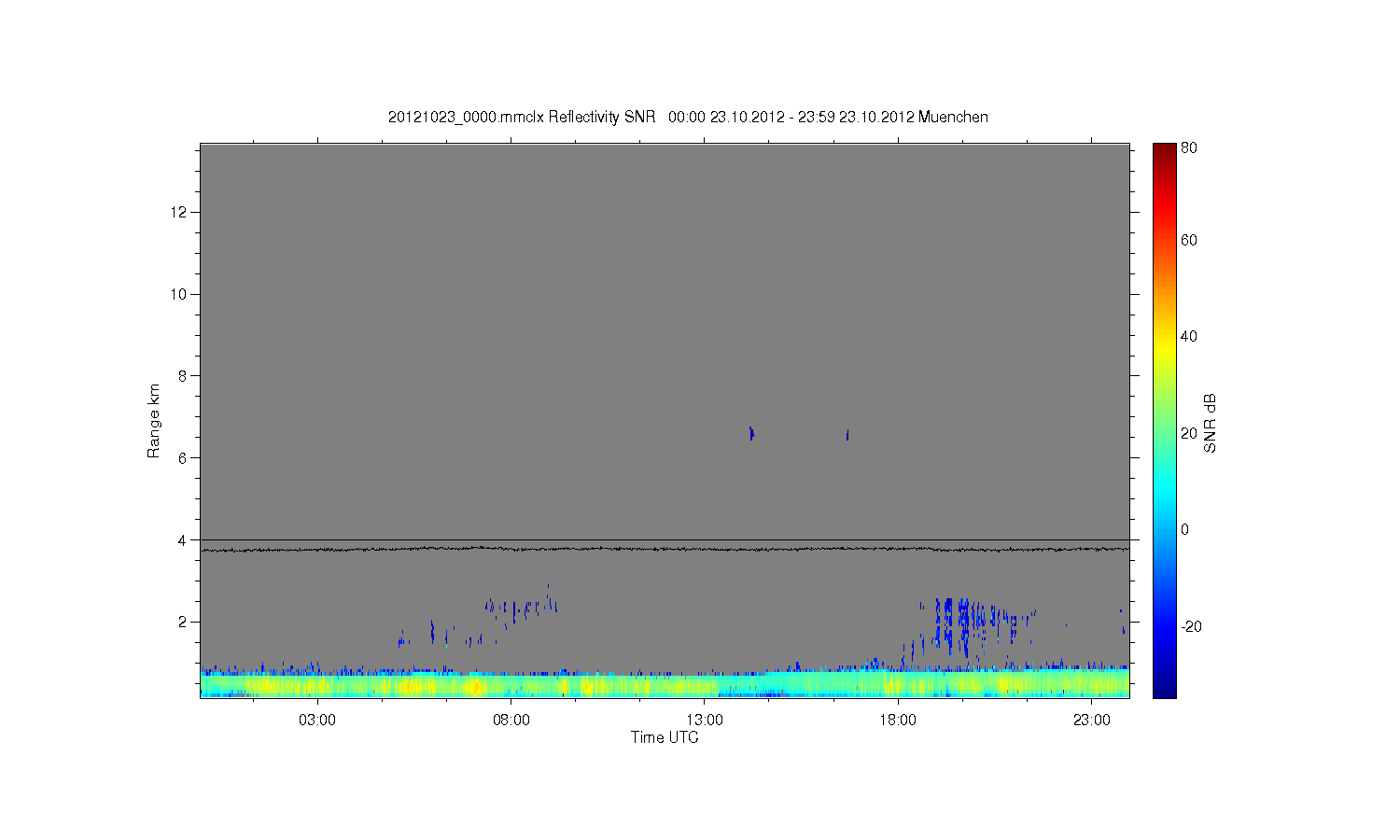
Task: Click the 12 km range tick label
Action: pos(179,212)
